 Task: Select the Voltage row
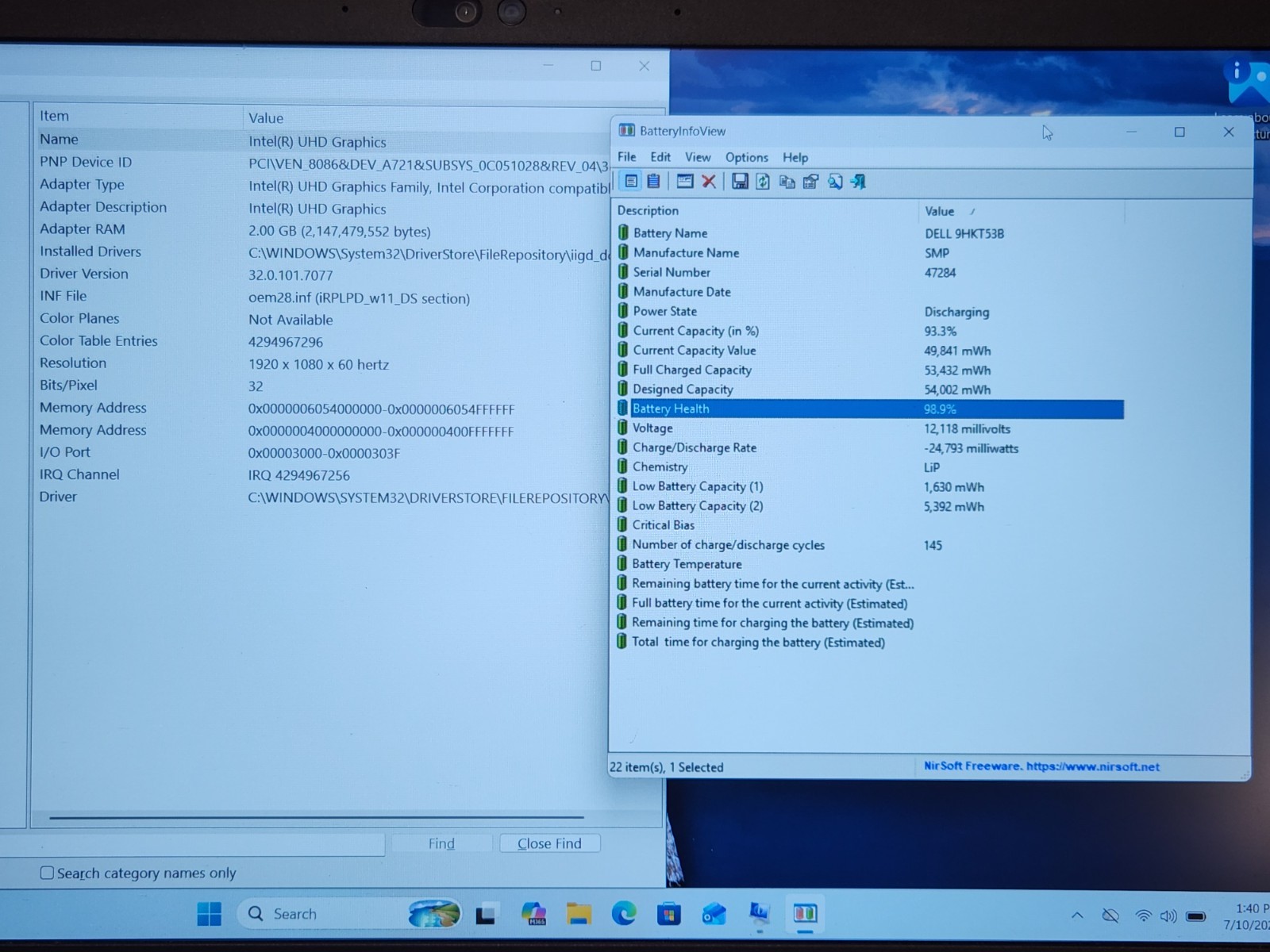tap(869, 428)
